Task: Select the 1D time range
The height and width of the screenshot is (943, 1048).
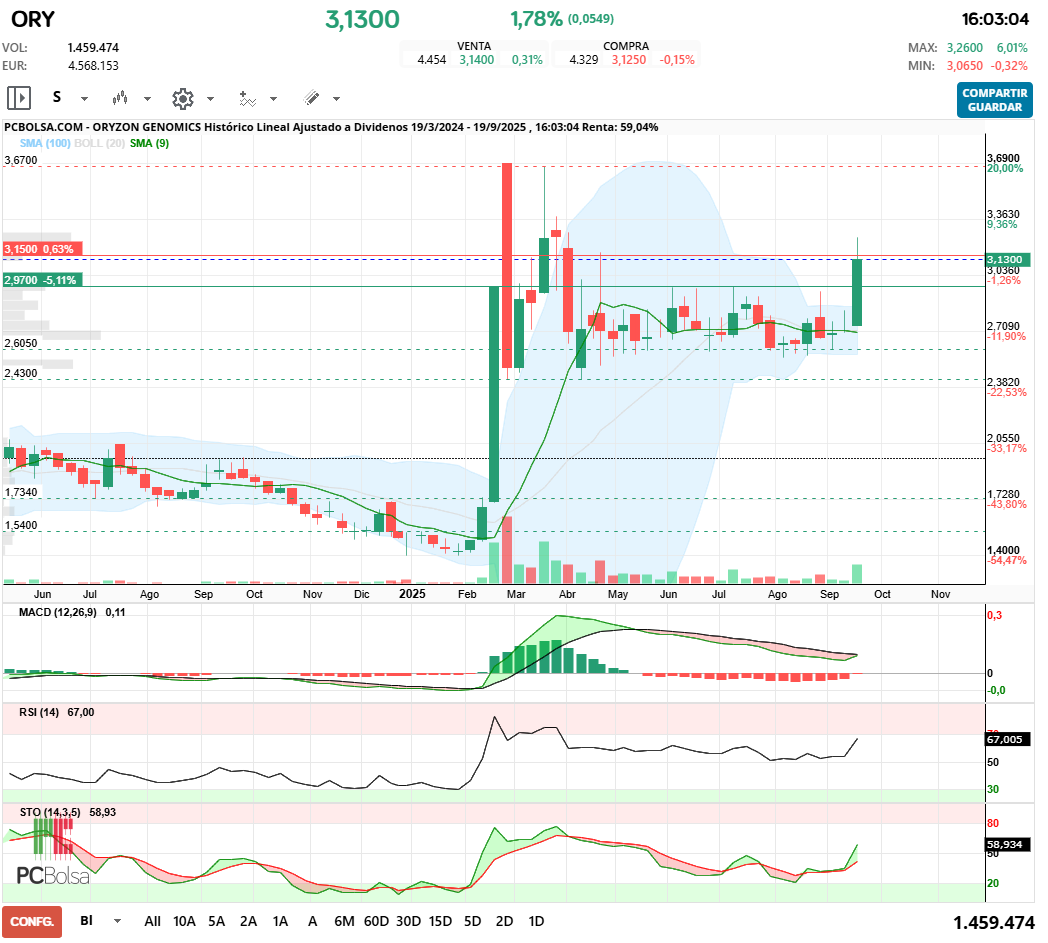Action: [536, 922]
